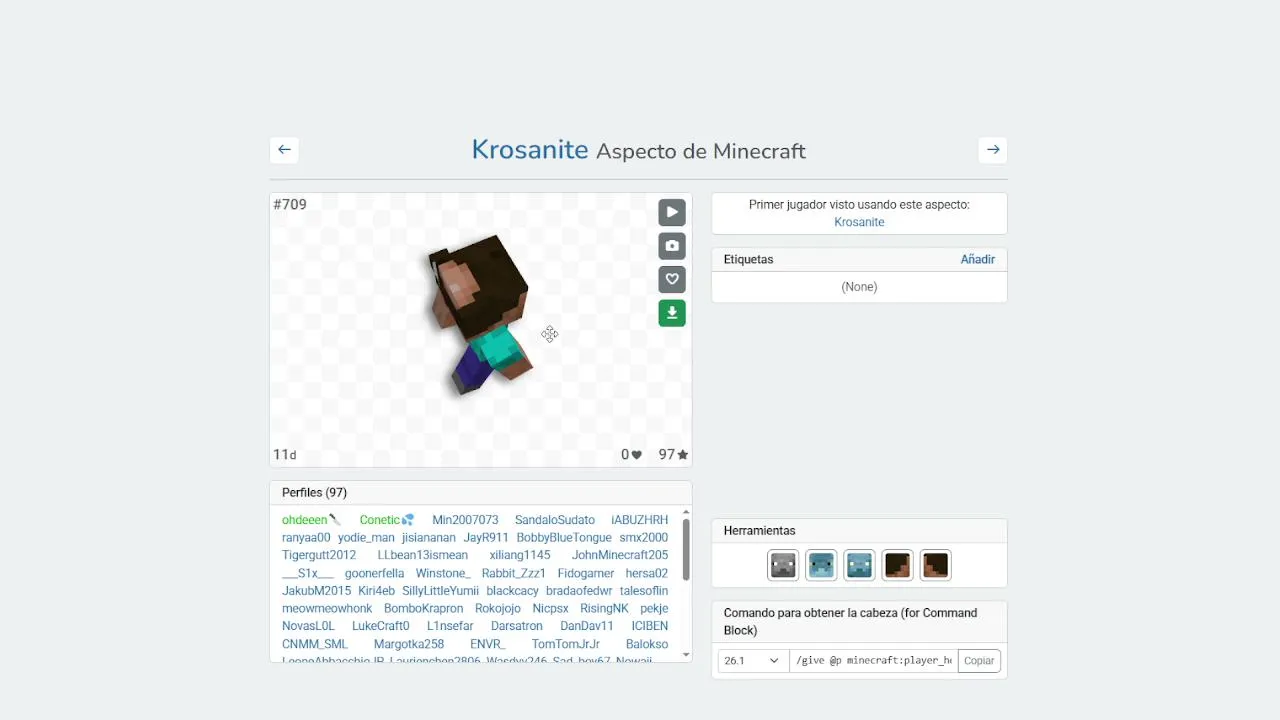Open the DanDav11 profile

pos(587,626)
